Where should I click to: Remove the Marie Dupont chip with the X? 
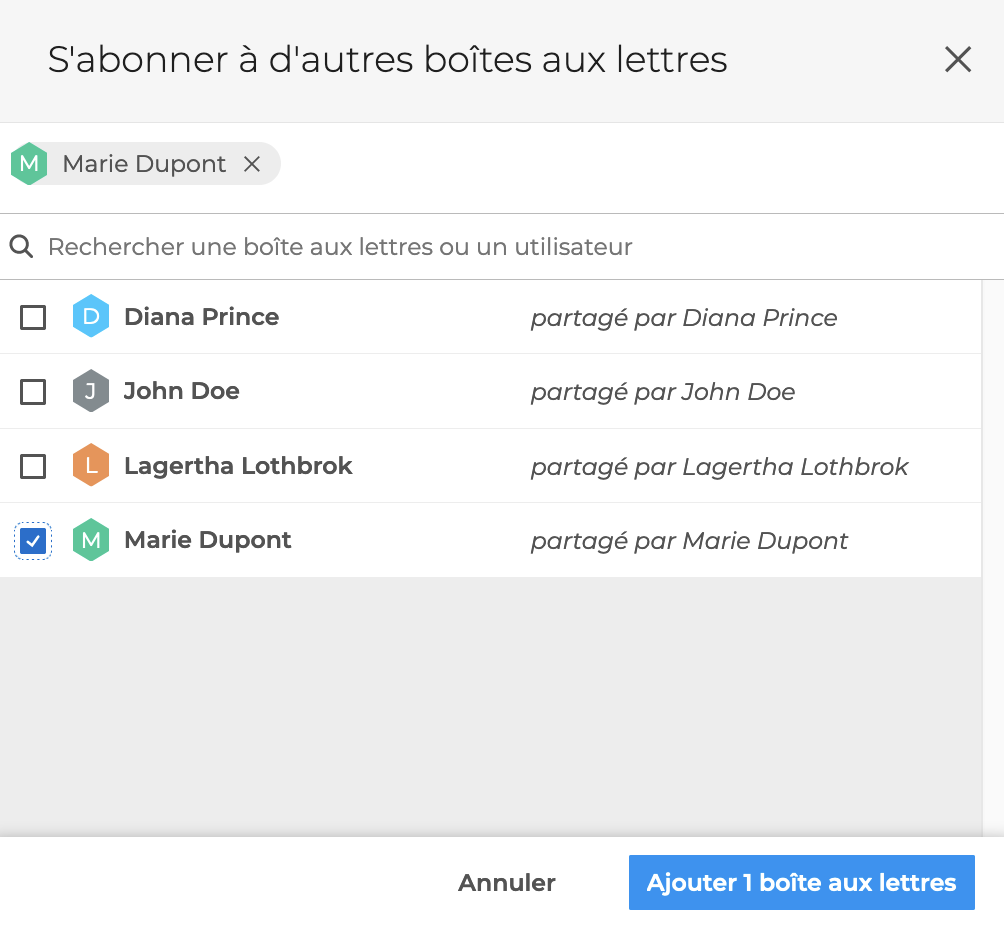point(252,164)
